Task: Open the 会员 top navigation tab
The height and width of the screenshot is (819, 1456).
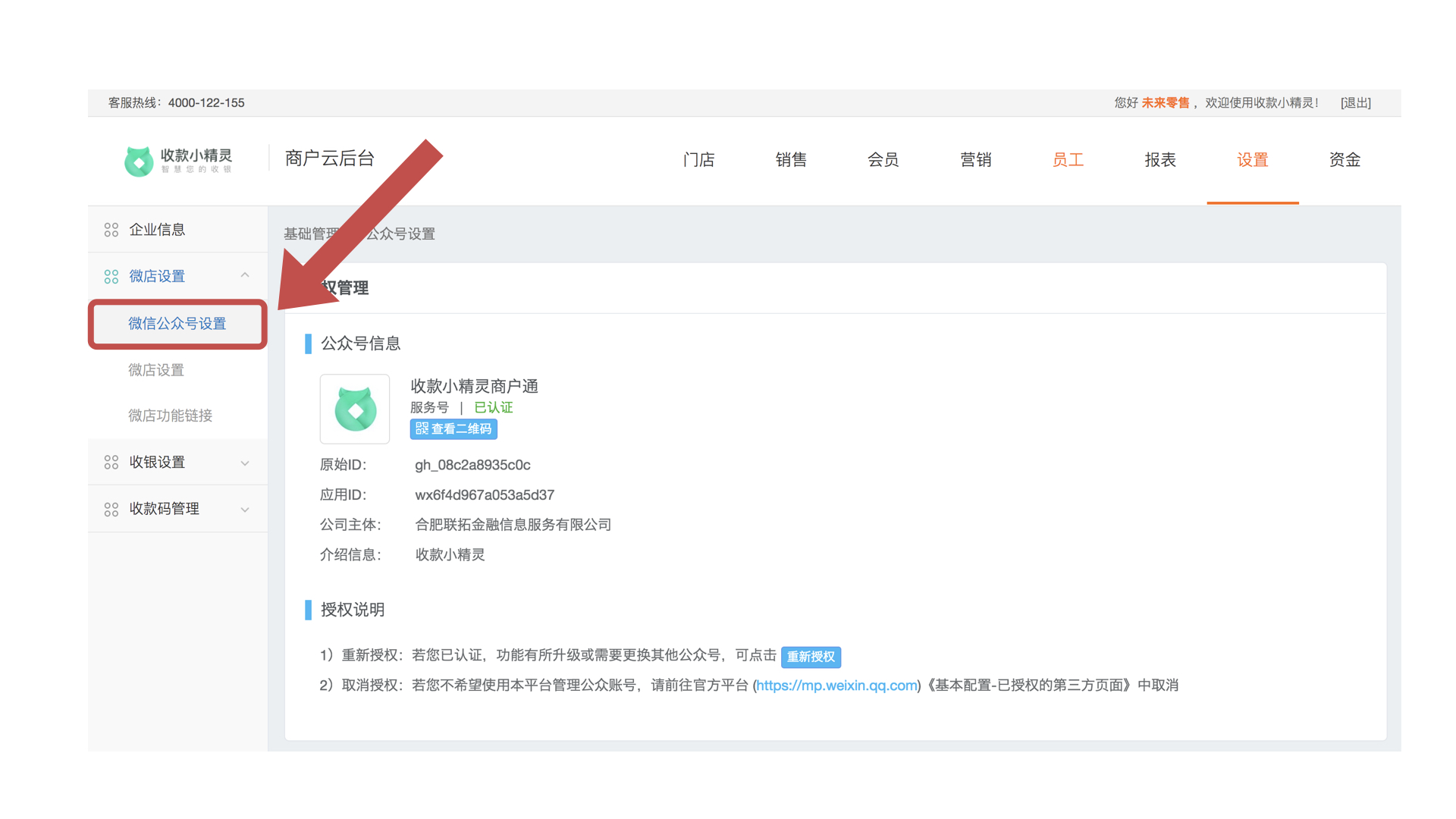Action: (883, 160)
